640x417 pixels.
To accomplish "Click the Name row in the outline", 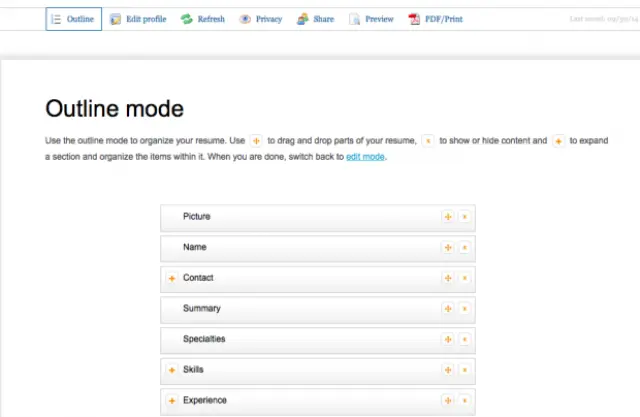I will tap(300, 248).
